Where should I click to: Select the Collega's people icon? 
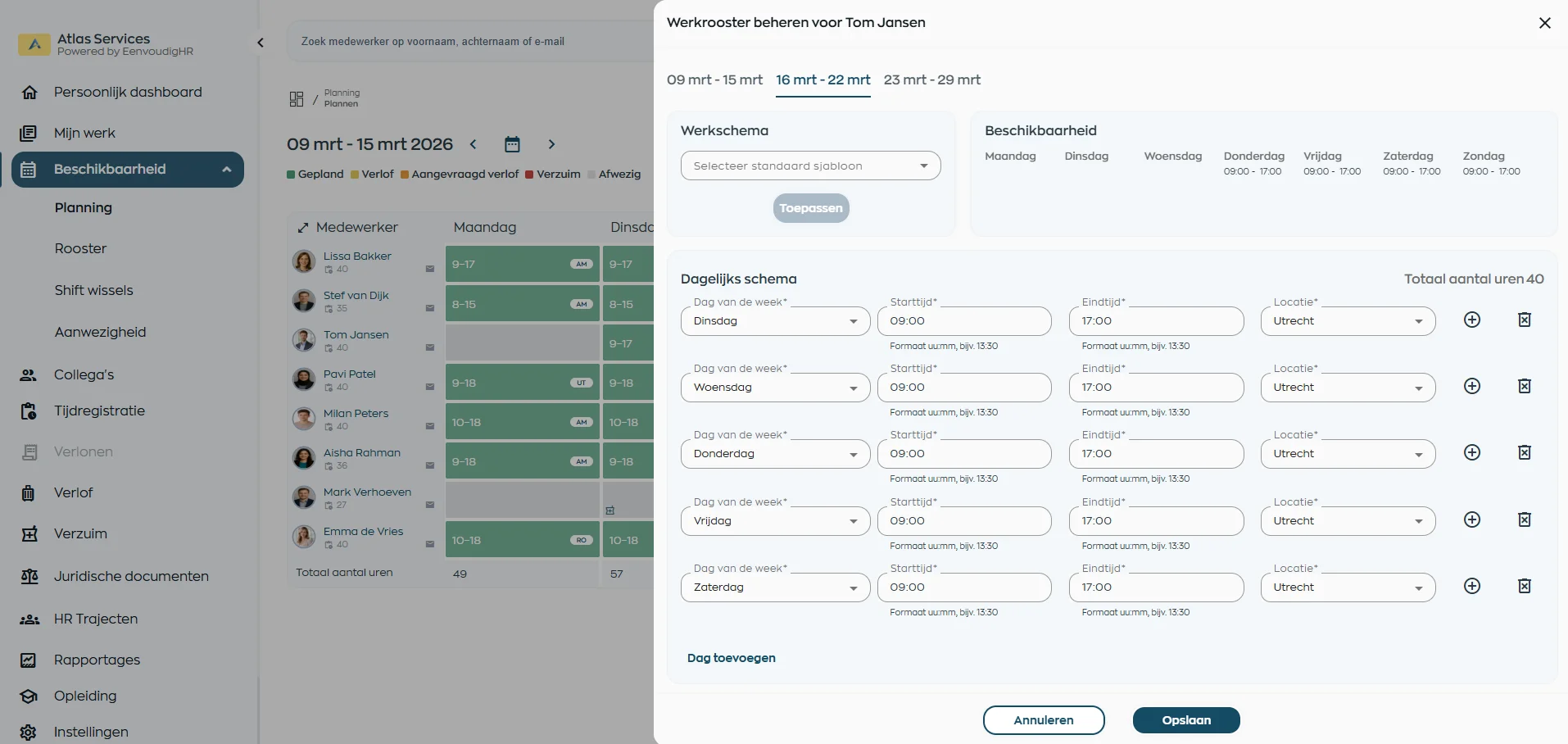[x=29, y=374]
